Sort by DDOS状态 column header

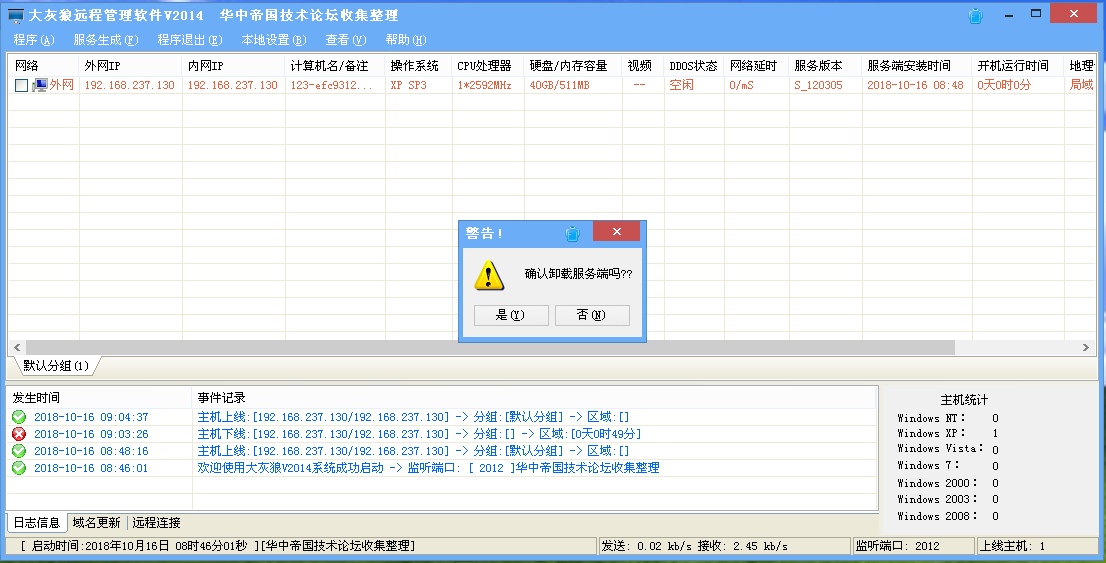pyautogui.click(x=693, y=66)
